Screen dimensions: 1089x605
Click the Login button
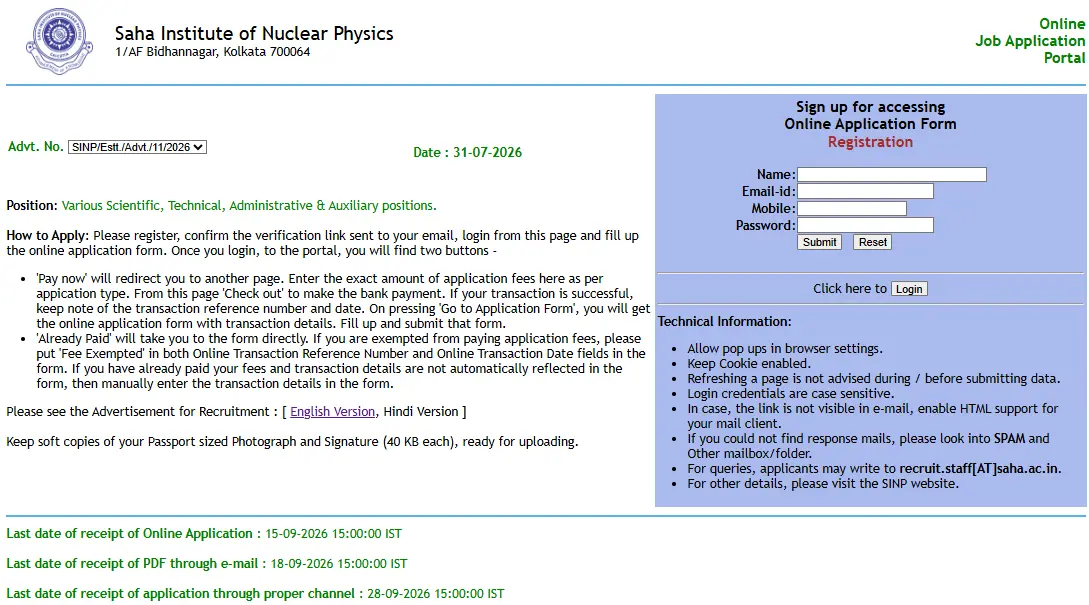click(x=908, y=289)
